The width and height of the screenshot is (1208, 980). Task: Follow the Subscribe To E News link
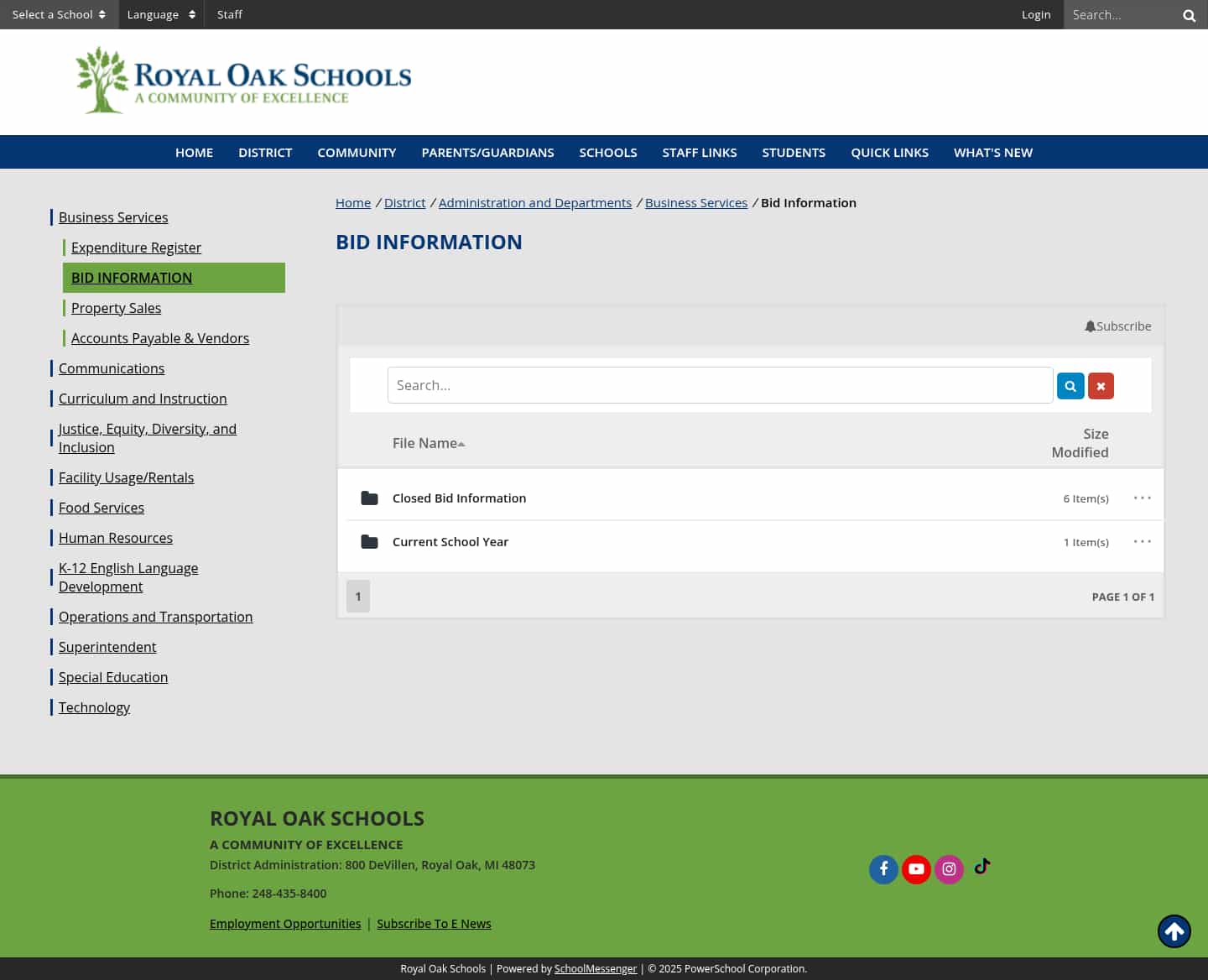point(434,923)
